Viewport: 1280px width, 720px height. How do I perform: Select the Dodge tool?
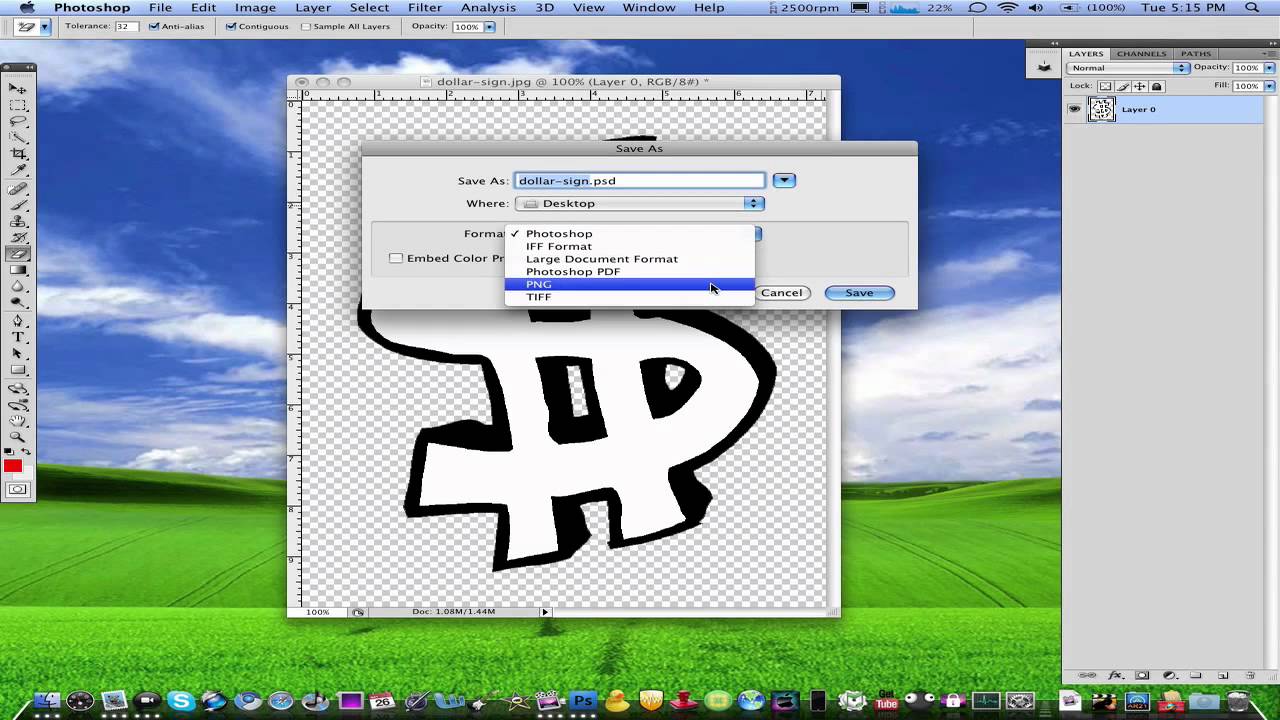tap(18, 303)
